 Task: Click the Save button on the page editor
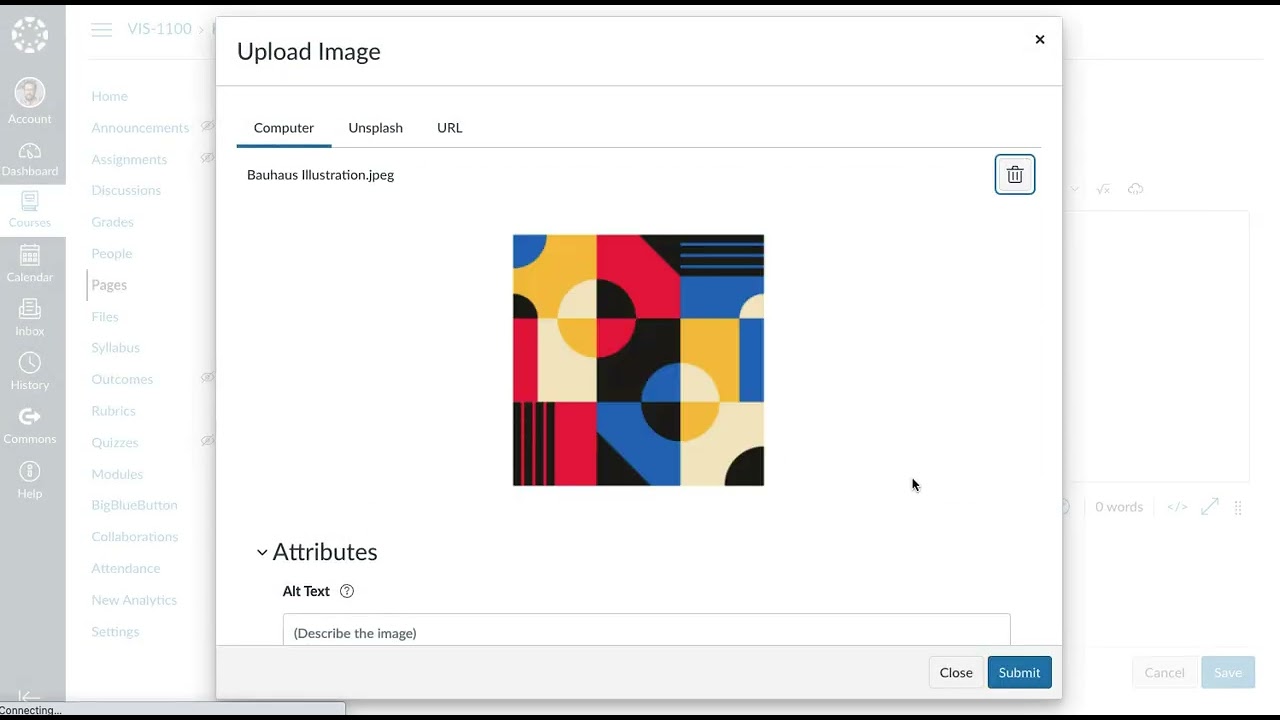(x=1228, y=672)
